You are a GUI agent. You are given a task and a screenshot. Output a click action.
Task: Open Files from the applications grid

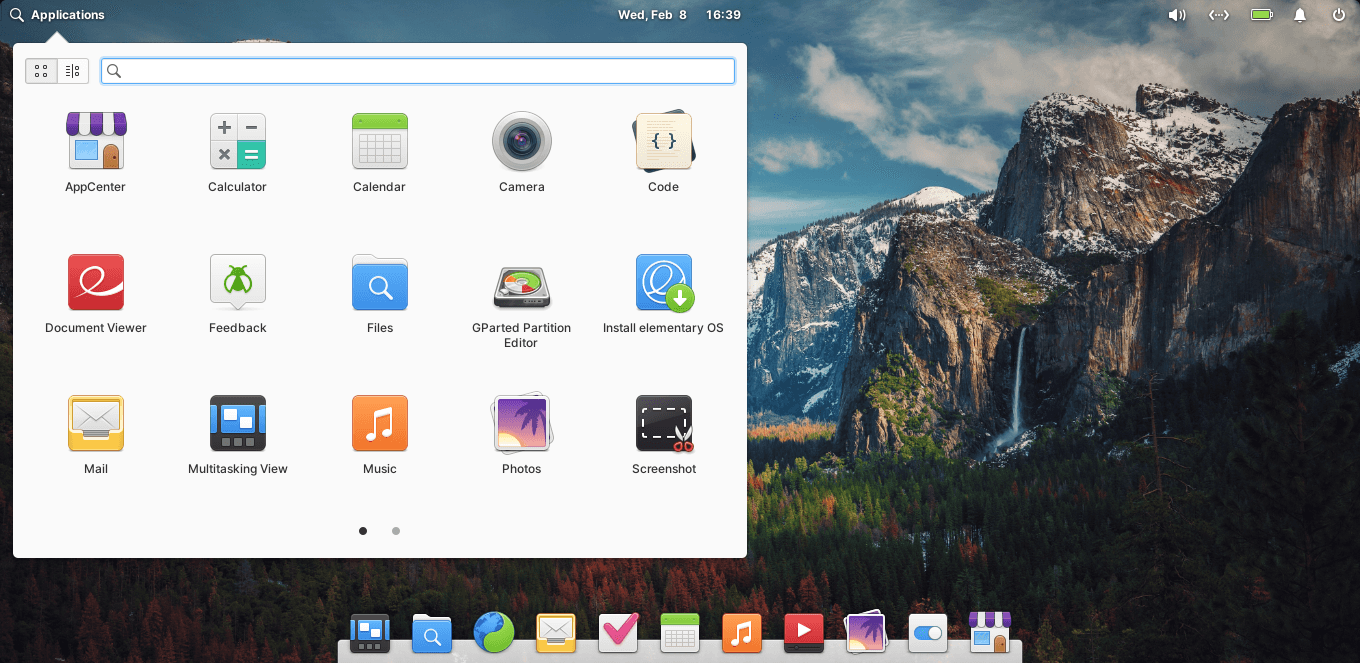(380, 294)
